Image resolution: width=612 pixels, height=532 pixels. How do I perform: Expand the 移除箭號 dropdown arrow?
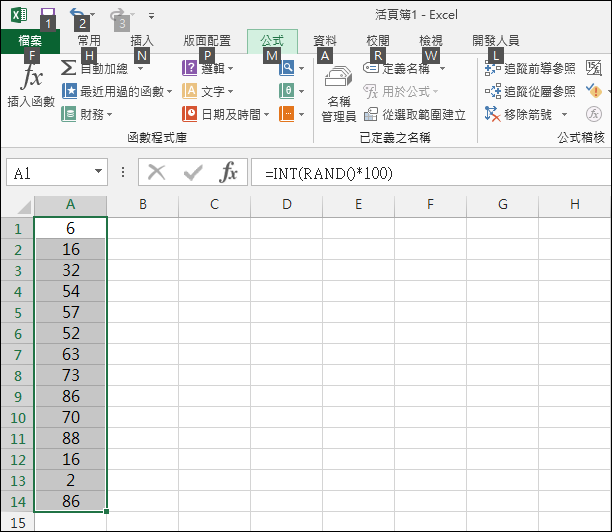click(564, 114)
